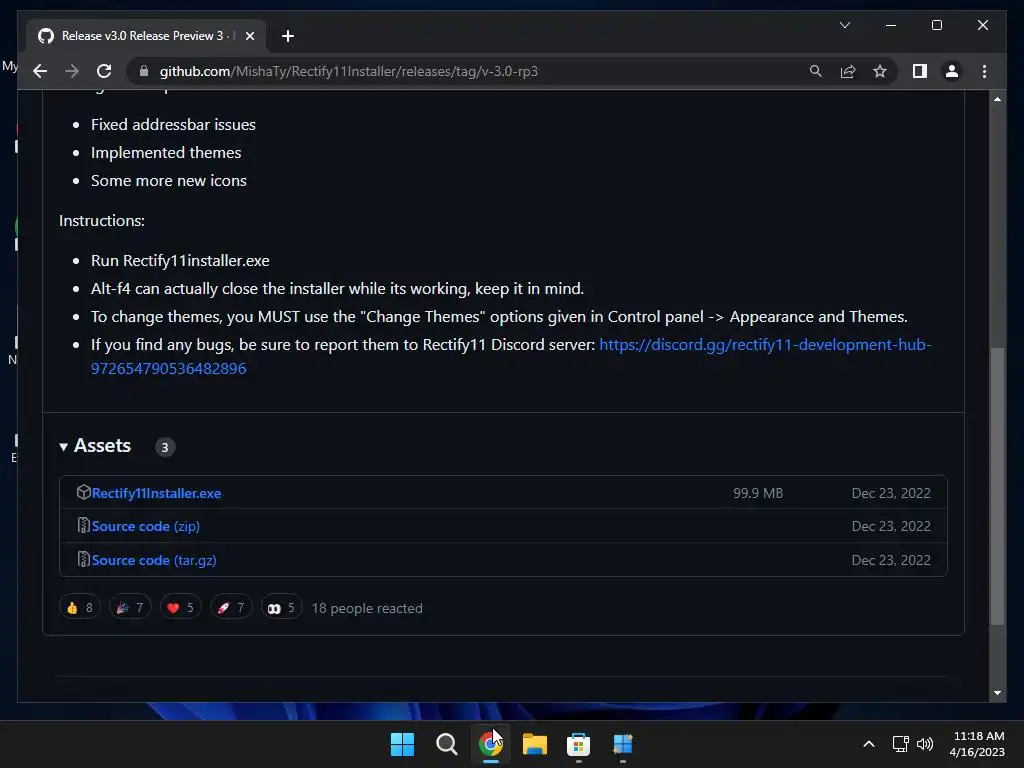Open the Chrome side panel
The height and width of the screenshot is (768, 1024).
point(920,71)
